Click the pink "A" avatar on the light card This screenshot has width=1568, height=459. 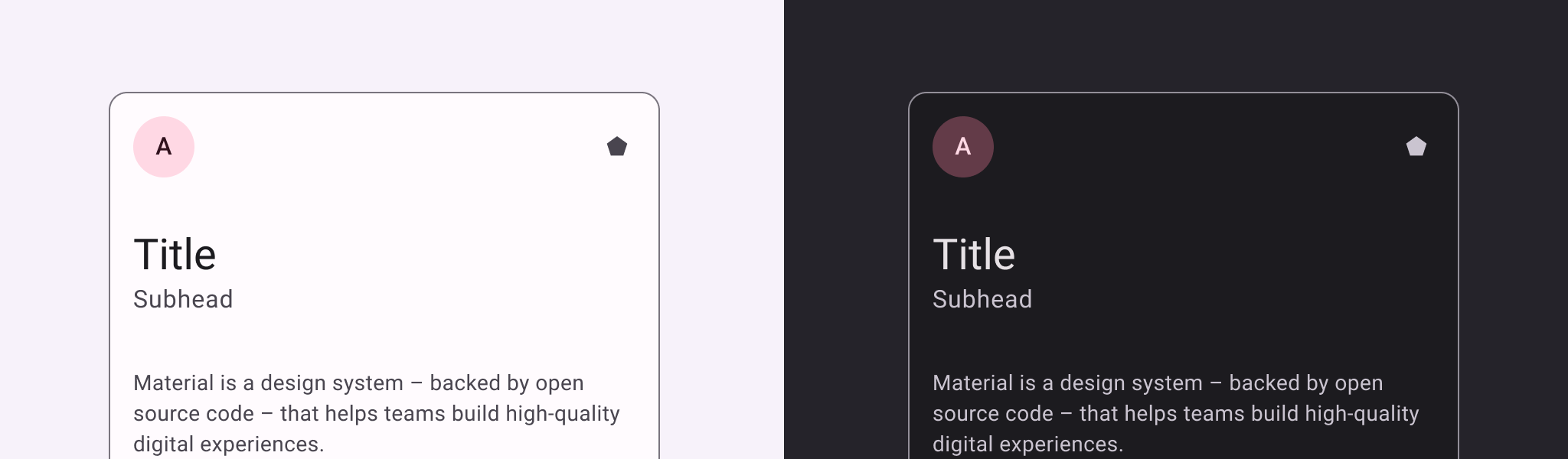pyautogui.click(x=164, y=147)
